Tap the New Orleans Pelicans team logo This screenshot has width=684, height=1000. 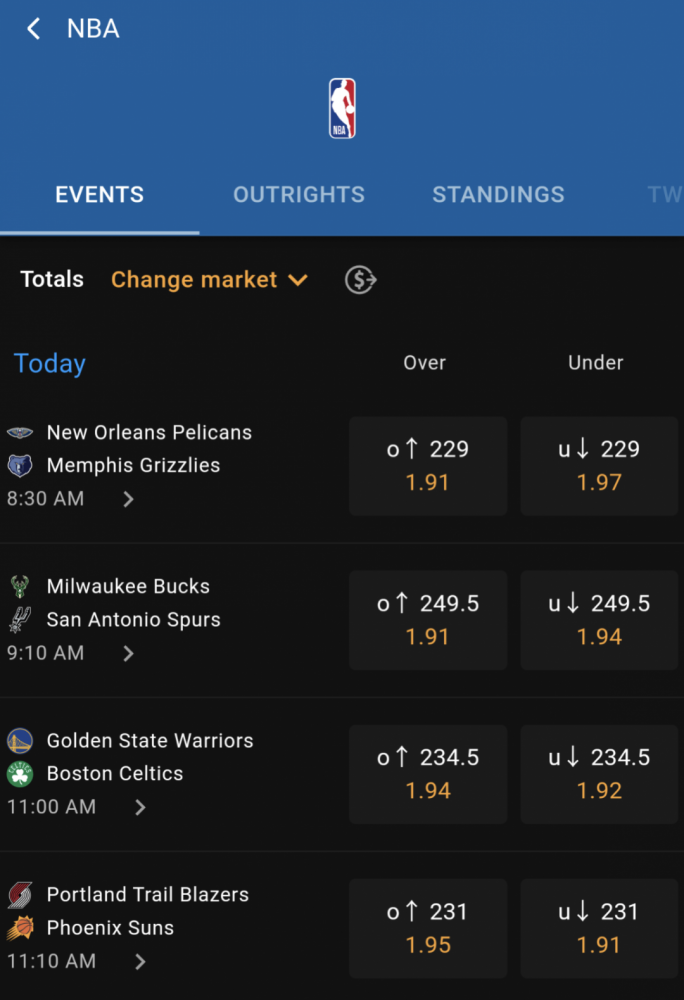tap(20, 432)
